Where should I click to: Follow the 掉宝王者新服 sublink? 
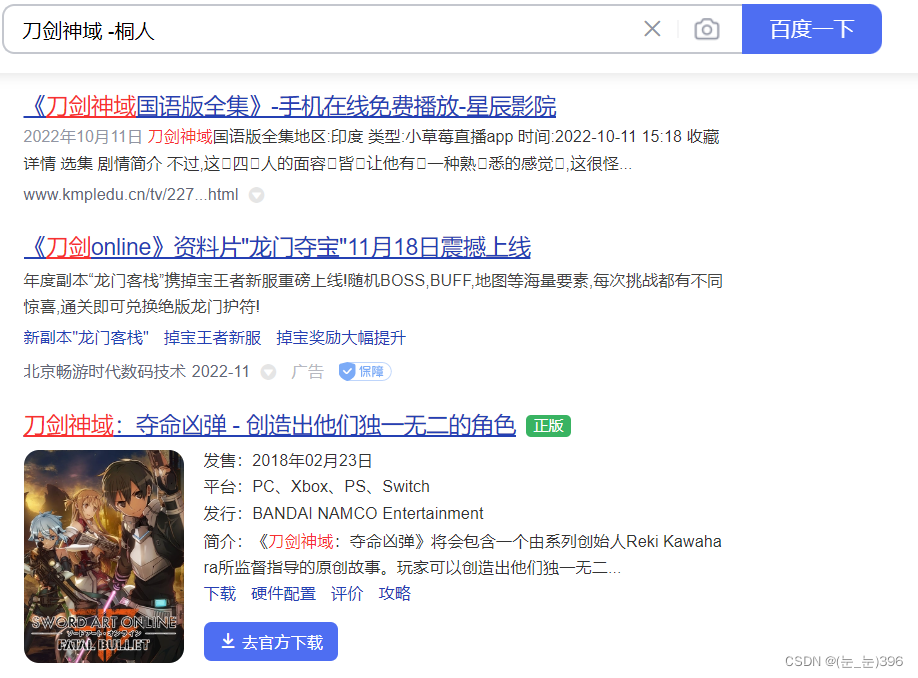[213, 338]
